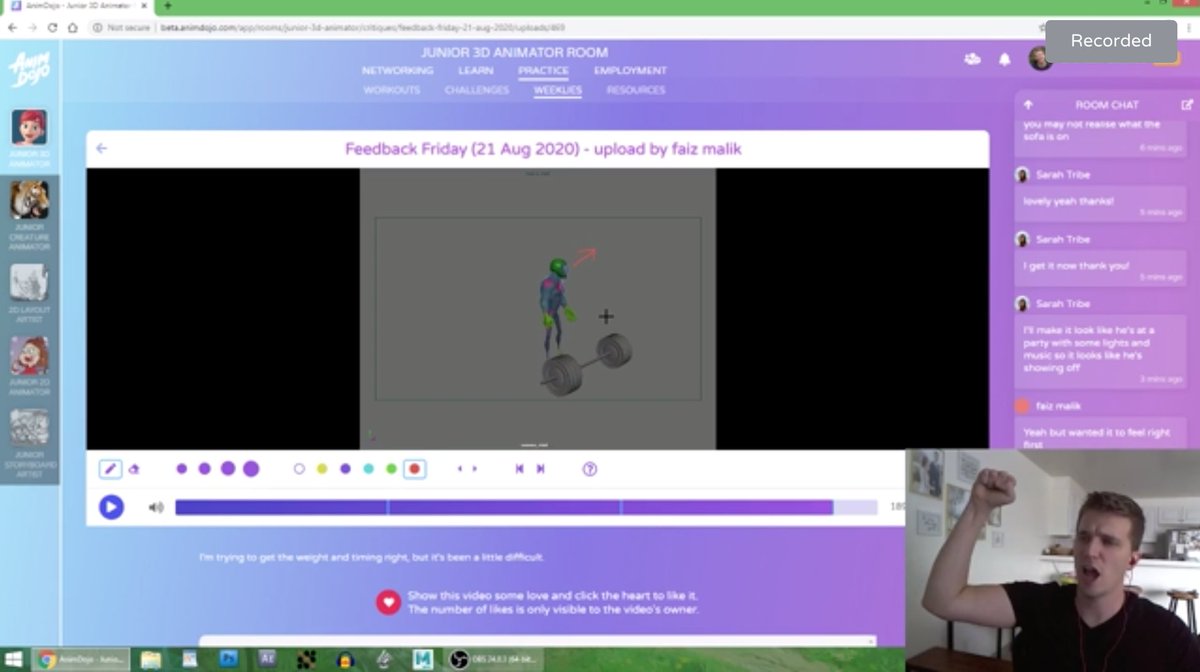Enter the Junior Storyboard Artist room
Screen dimensions: 1200x672
(30, 445)
